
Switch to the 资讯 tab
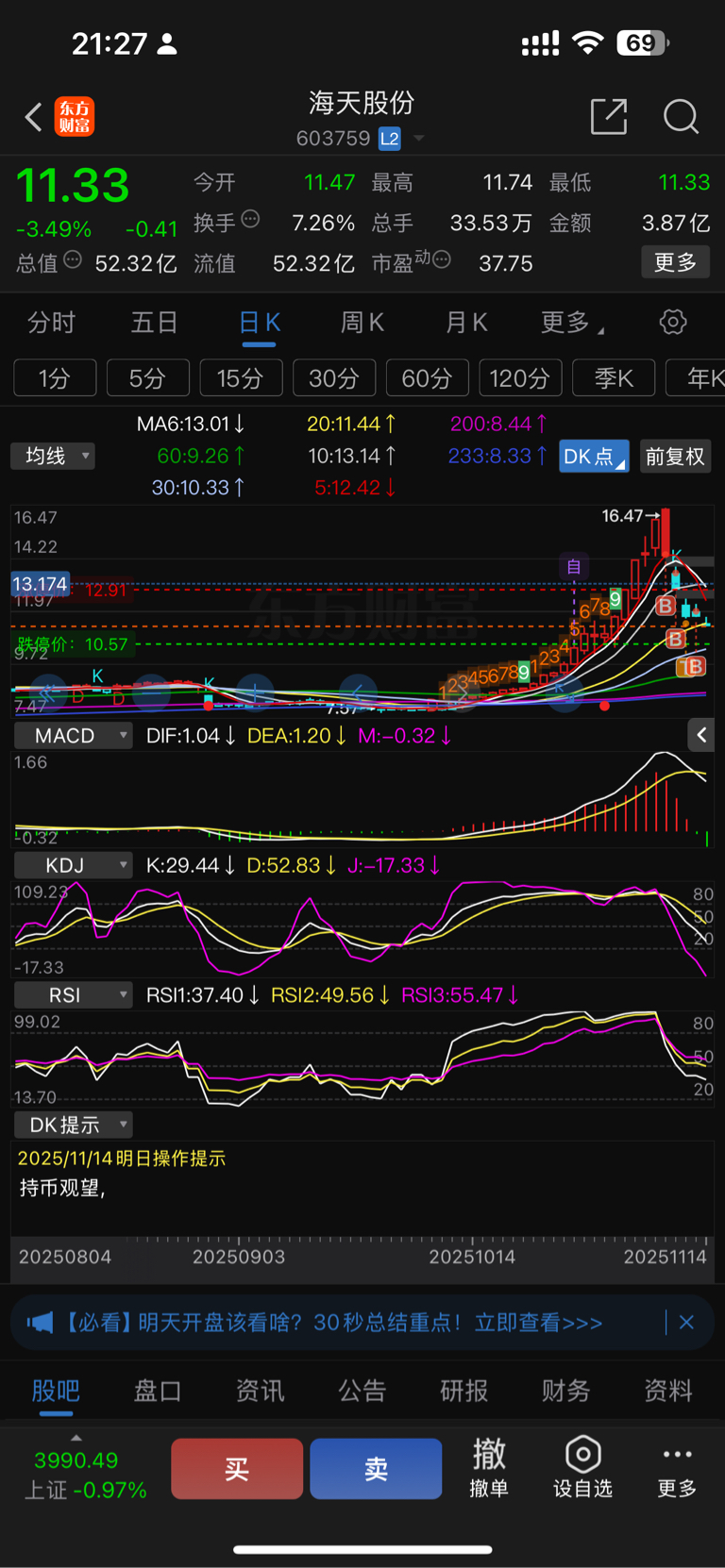pyautogui.click(x=260, y=1391)
